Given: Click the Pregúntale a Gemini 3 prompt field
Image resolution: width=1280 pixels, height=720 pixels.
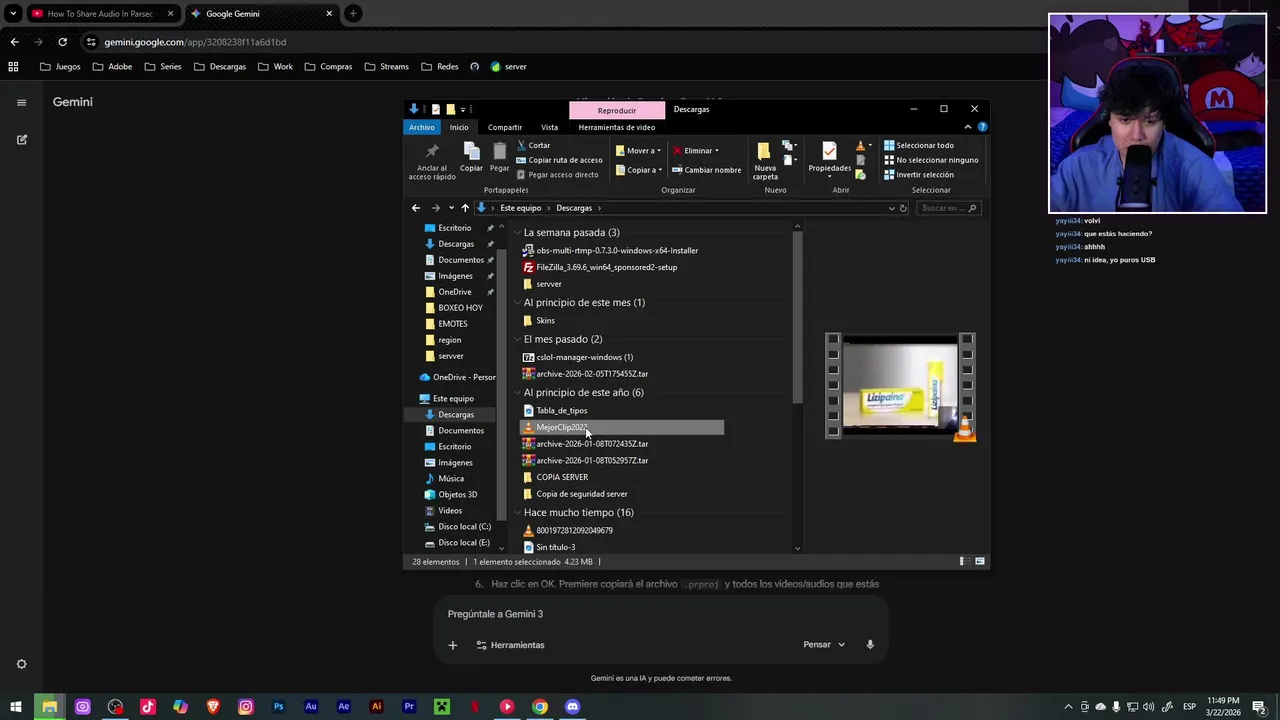Looking at the screenshot, I should [x=660, y=614].
